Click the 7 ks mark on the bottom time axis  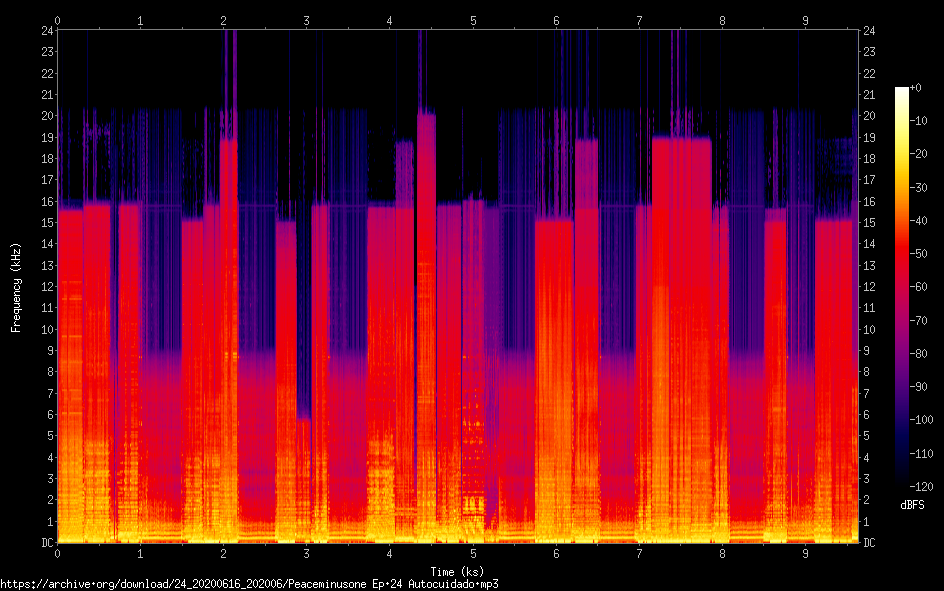click(x=639, y=553)
